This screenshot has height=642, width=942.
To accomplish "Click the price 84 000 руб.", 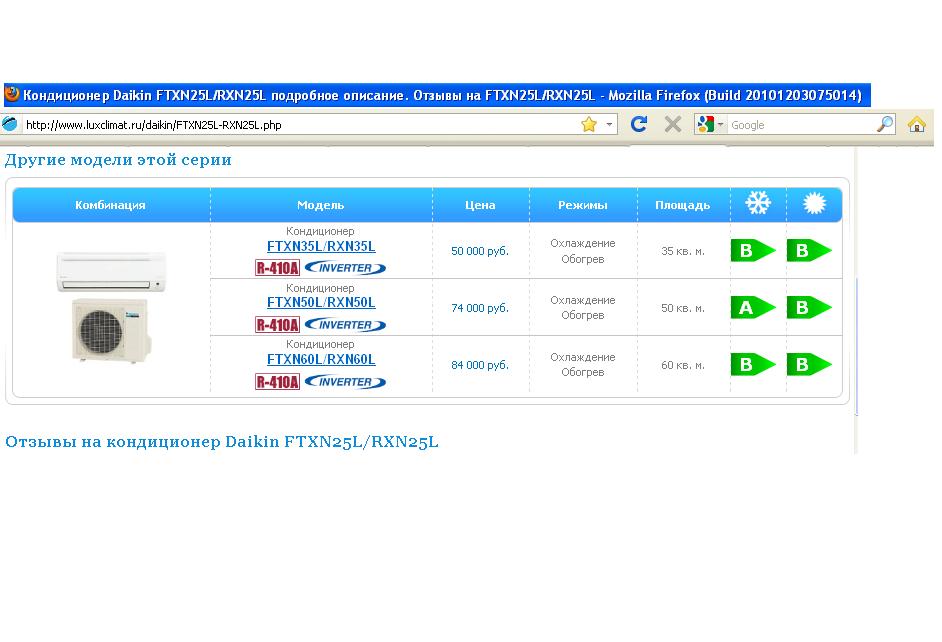I will [480, 365].
